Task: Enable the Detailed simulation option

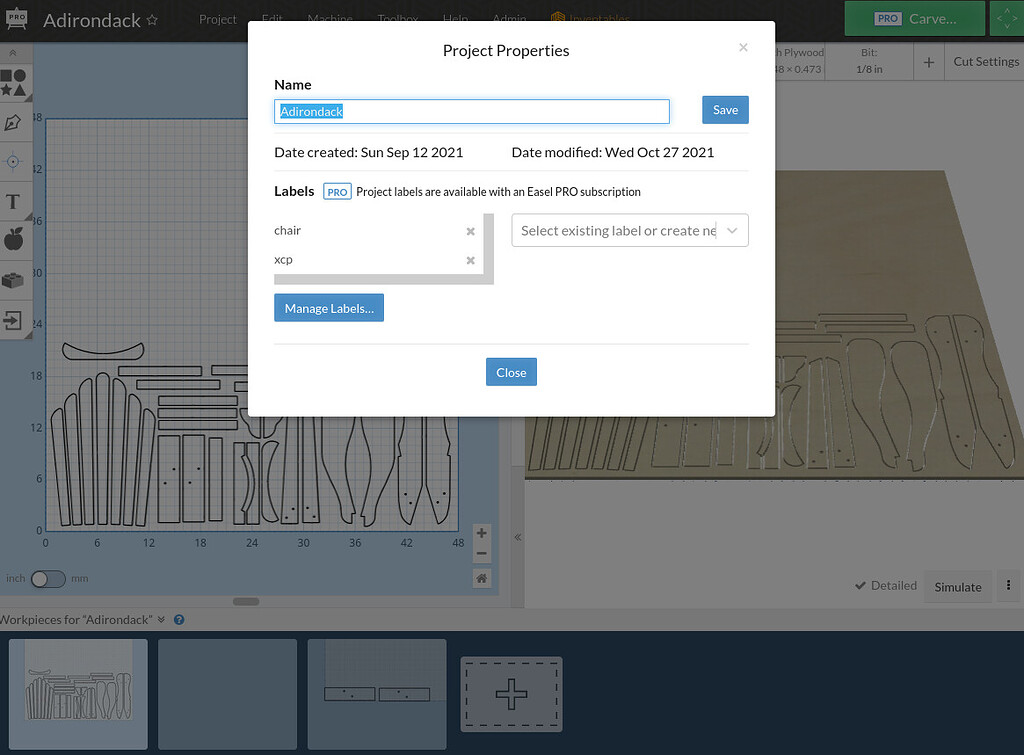Action: point(886,585)
